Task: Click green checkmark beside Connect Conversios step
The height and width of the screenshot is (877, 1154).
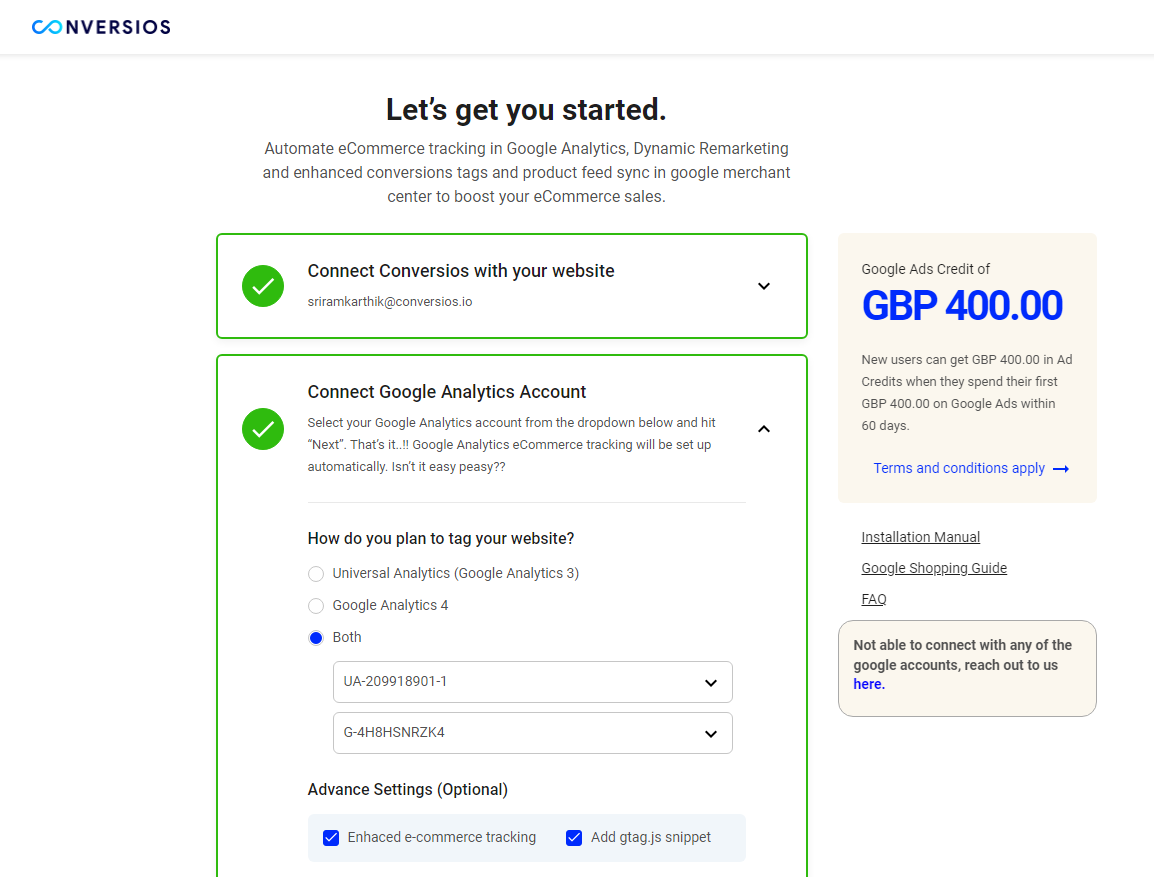Action: [x=263, y=286]
